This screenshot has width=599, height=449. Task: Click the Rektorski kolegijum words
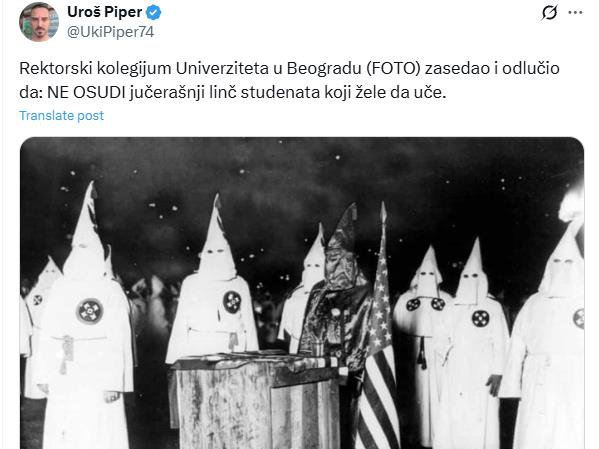pos(95,69)
